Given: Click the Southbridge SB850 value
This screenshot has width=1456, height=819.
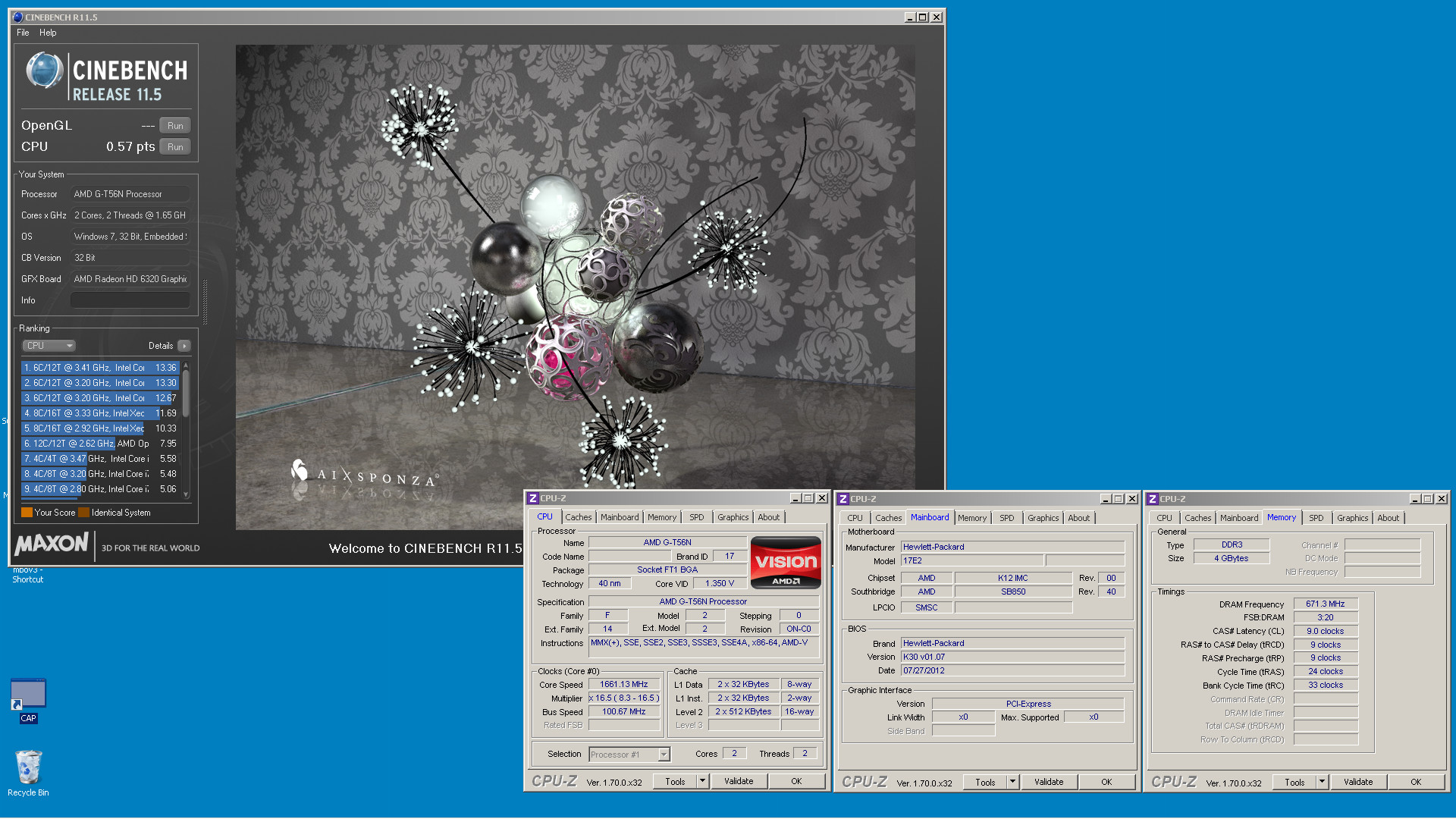Looking at the screenshot, I should tap(1012, 591).
